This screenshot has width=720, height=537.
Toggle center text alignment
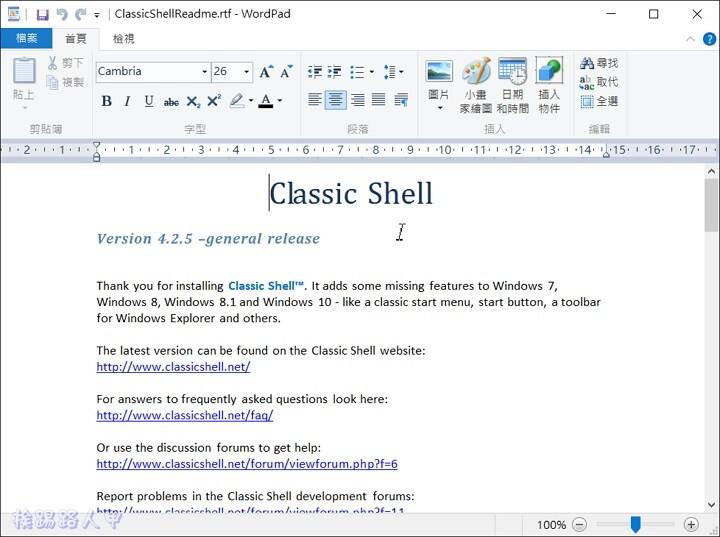[x=336, y=100]
